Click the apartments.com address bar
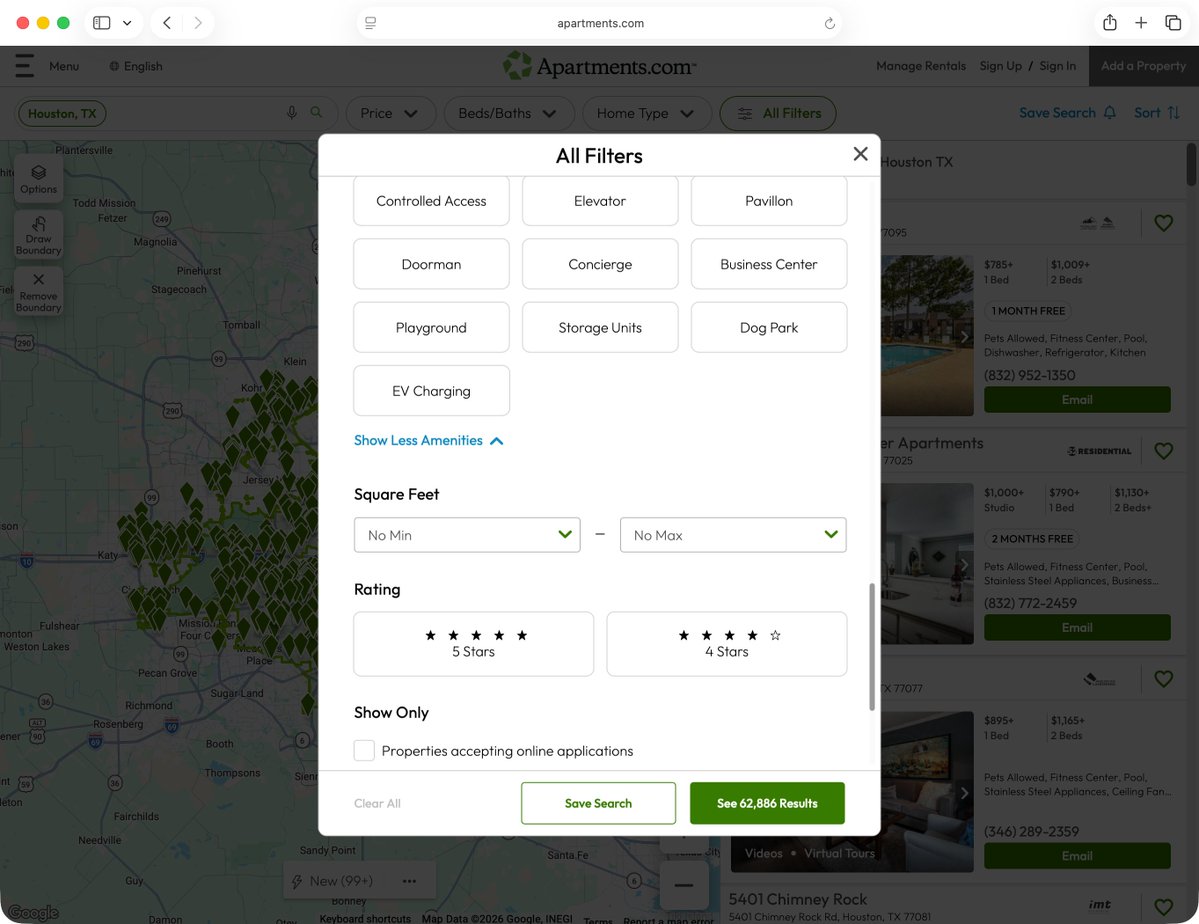The image size is (1199, 924). tap(600, 23)
